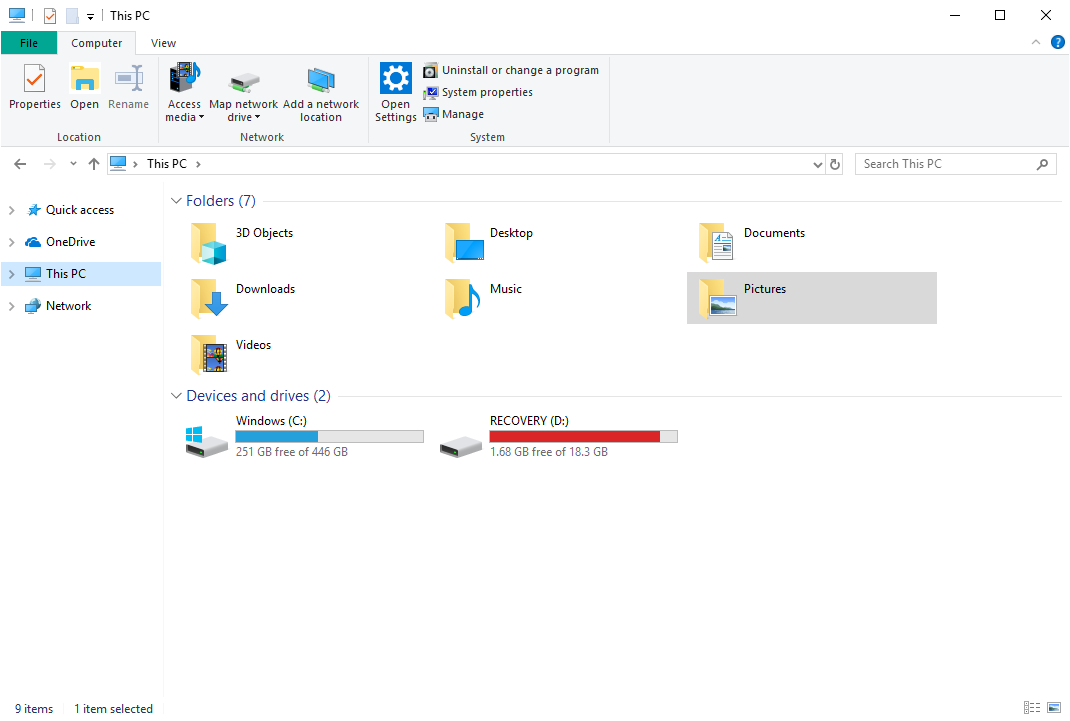Refresh This PC with the refresh icon

pyautogui.click(x=836, y=163)
